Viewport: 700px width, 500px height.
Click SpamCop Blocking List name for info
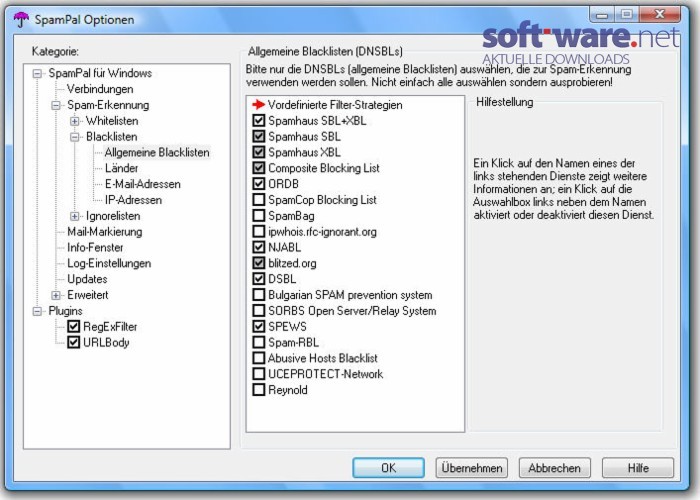point(322,200)
